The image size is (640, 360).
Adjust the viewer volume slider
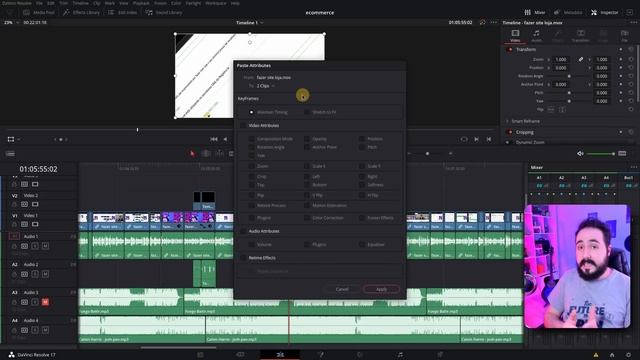(600, 154)
